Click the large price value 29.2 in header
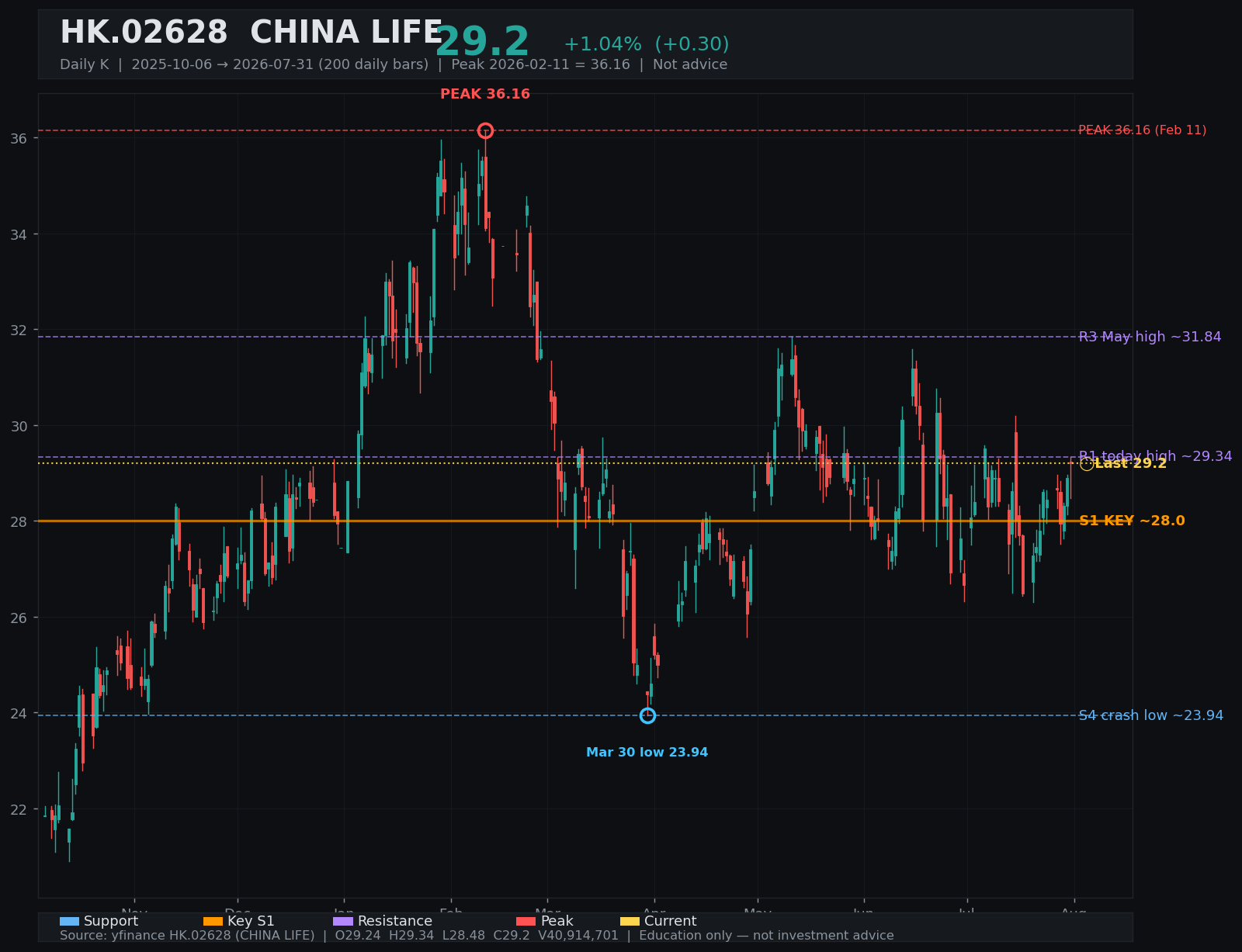The image size is (1242, 952). (482, 42)
